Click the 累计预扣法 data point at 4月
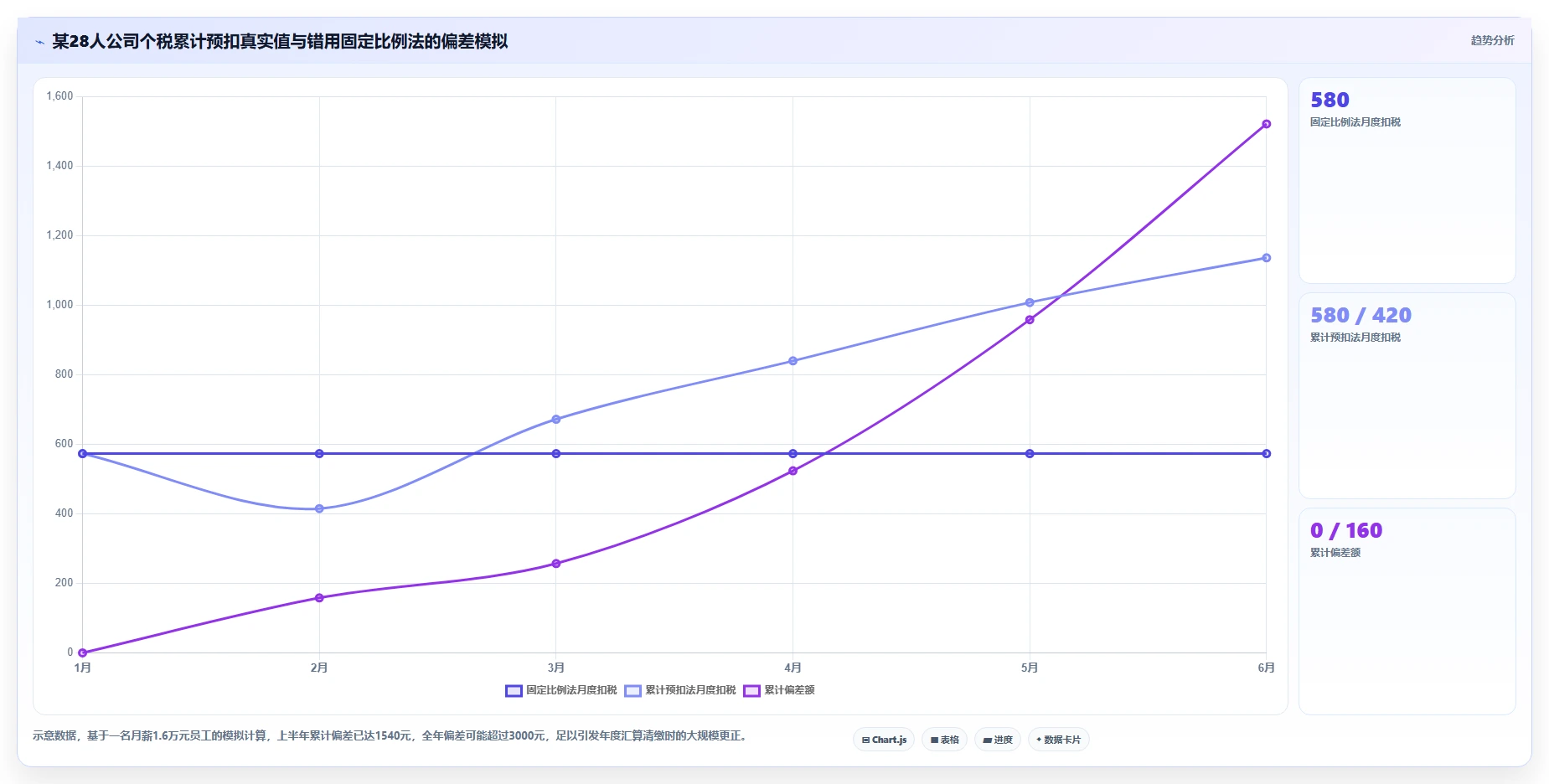This screenshot has width=1549, height=784. [x=793, y=361]
